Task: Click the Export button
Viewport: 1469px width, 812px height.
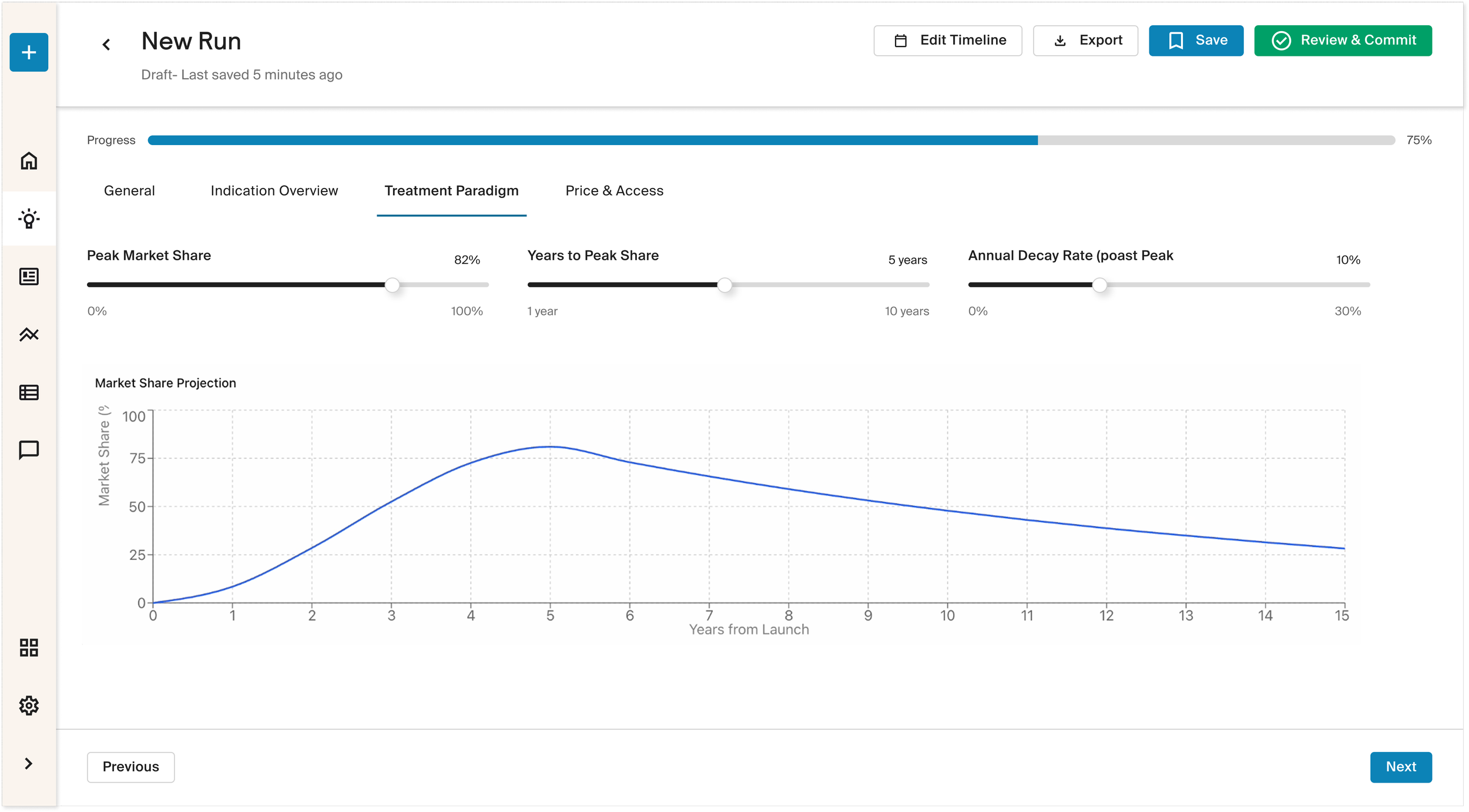Action: [x=1085, y=41]
